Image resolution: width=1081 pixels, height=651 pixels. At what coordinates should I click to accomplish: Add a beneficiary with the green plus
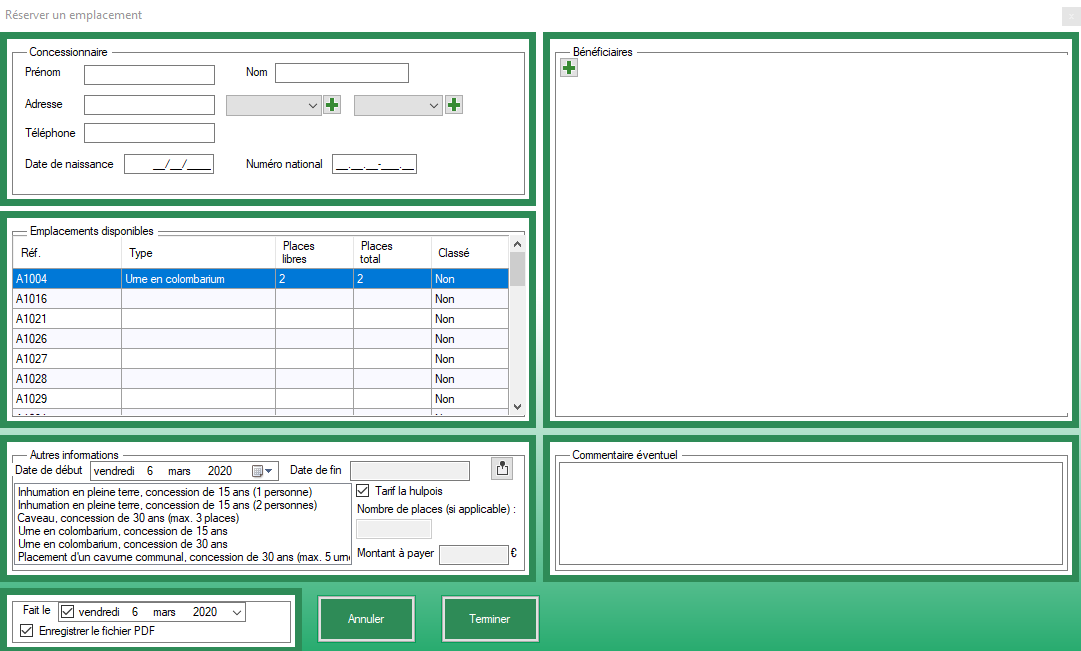click(x=569, y=68)
